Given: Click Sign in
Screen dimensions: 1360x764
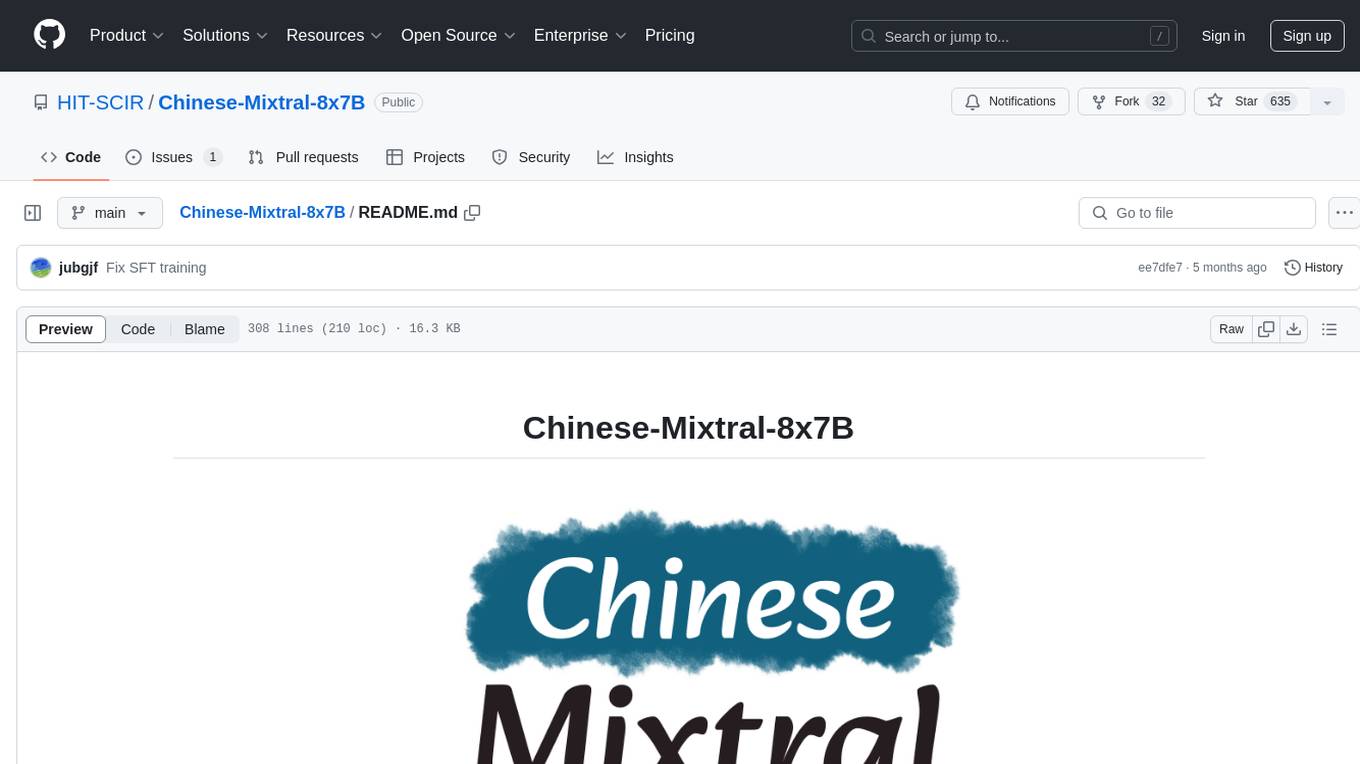Looking at the screenshot, I should pyautogui.click(x=1223, y=36).
